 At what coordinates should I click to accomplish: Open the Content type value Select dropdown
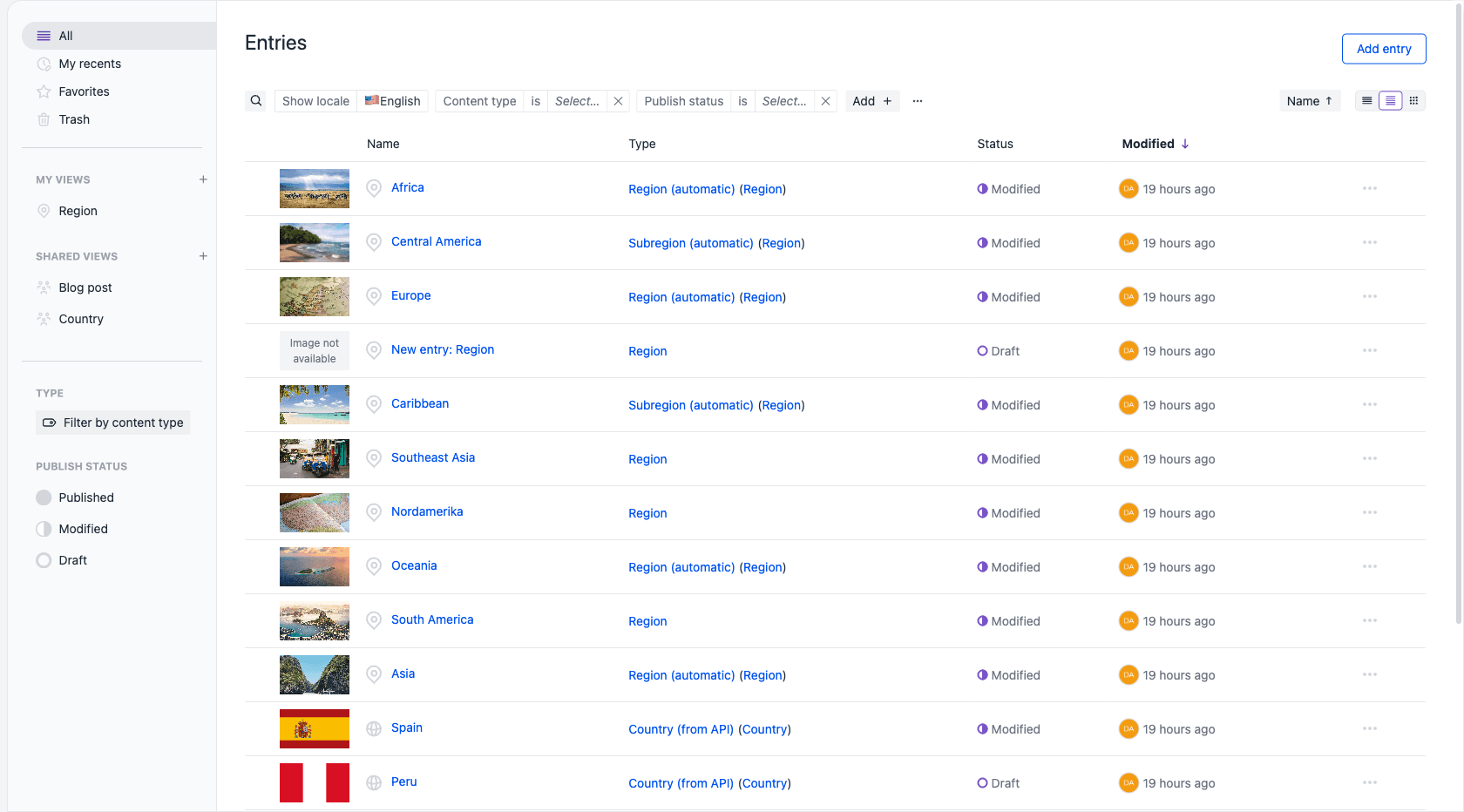click(x=578, y=101)
